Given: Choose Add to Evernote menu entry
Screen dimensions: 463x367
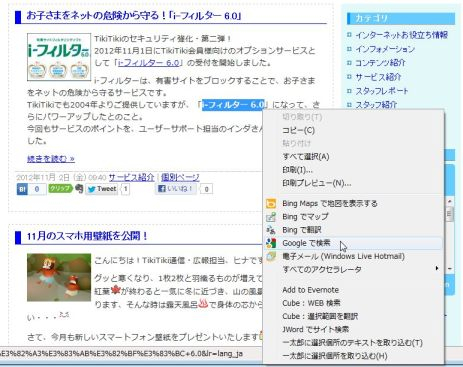Looking at the screenshot, I should (x=310, y=290).
